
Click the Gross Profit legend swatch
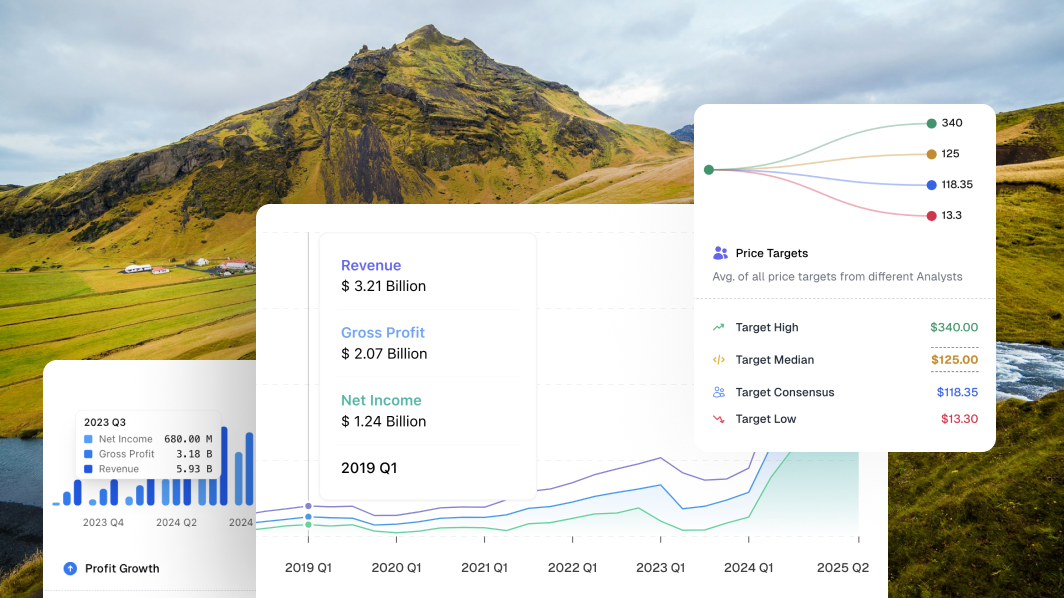coord(88,454)
